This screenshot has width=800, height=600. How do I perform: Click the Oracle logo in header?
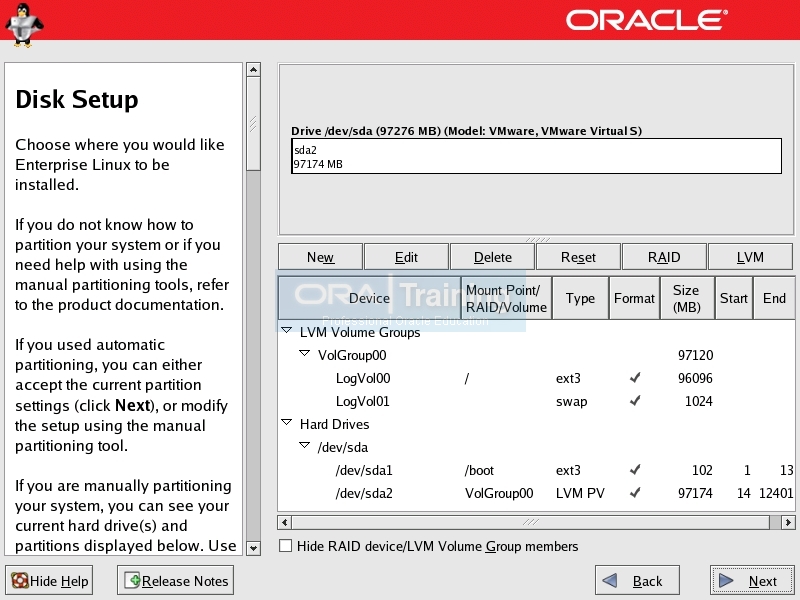point(646,20)
